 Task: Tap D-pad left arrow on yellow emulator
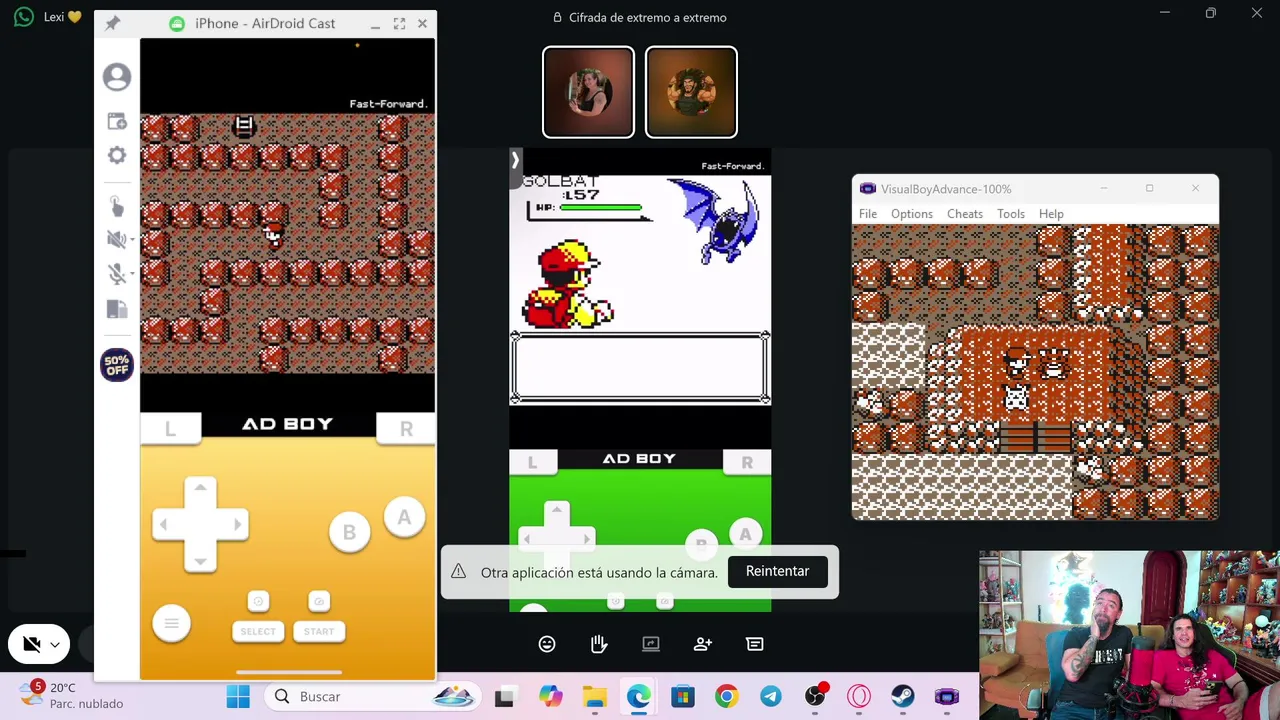[164, 524]
